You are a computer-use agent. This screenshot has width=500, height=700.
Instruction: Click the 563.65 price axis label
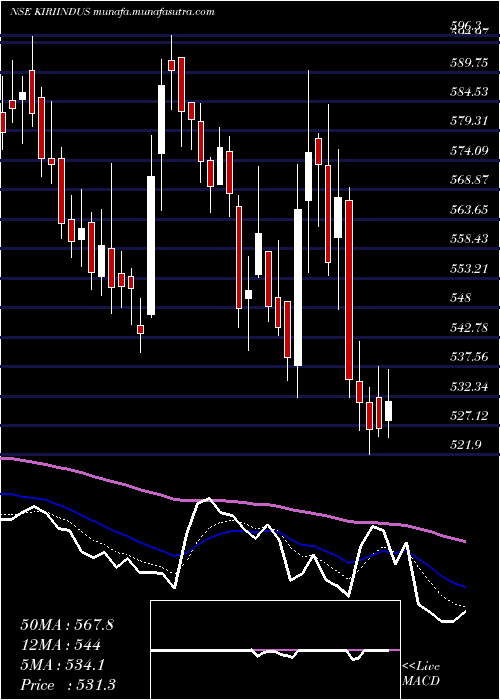[468, 210]
